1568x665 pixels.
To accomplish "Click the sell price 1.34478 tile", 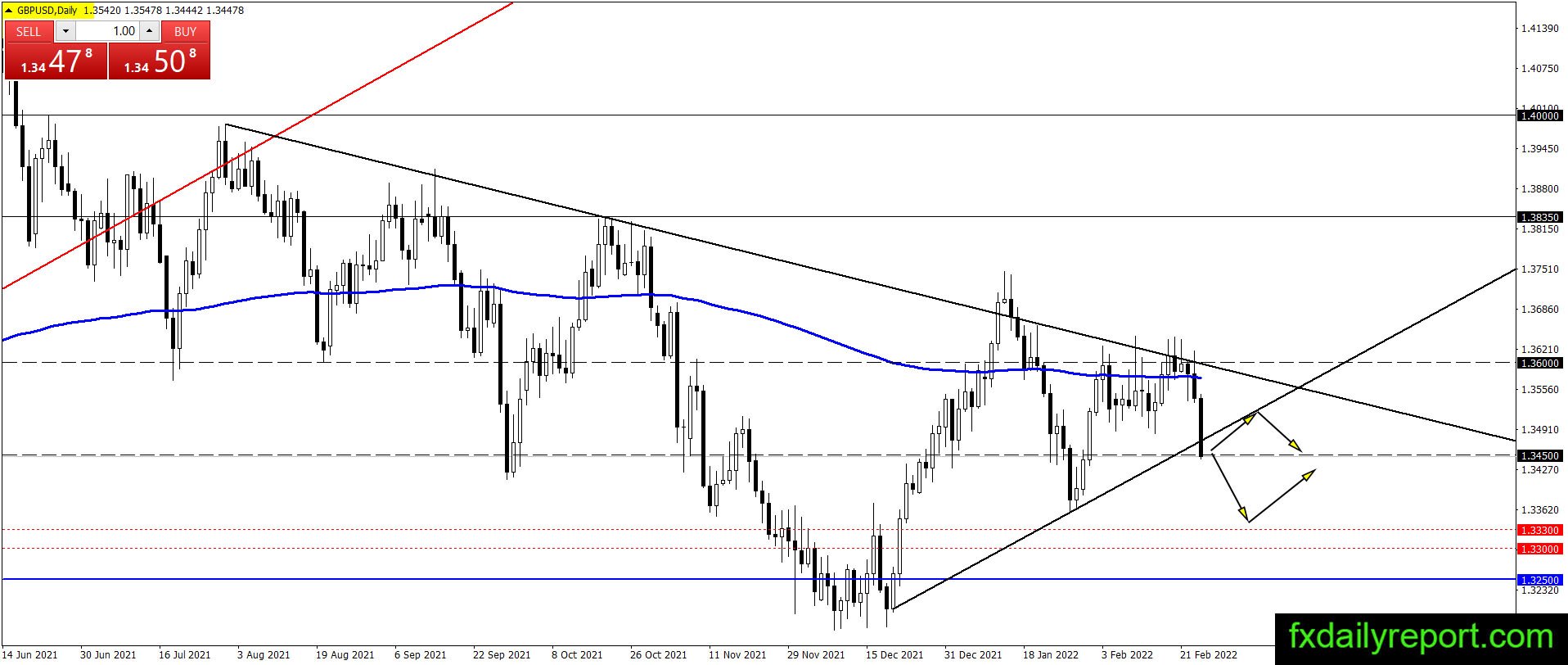I will tap(56, 61).
